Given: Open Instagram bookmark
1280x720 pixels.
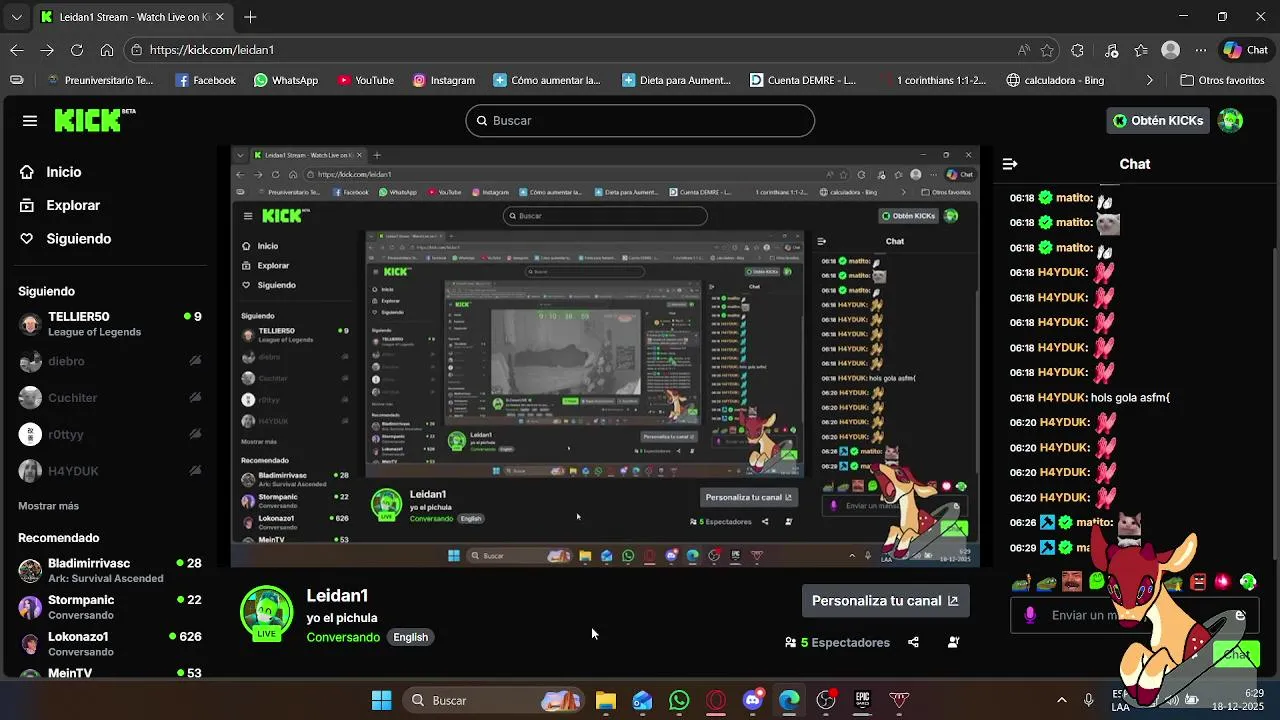Looking at the screenshot, I should tap(444, 80).
